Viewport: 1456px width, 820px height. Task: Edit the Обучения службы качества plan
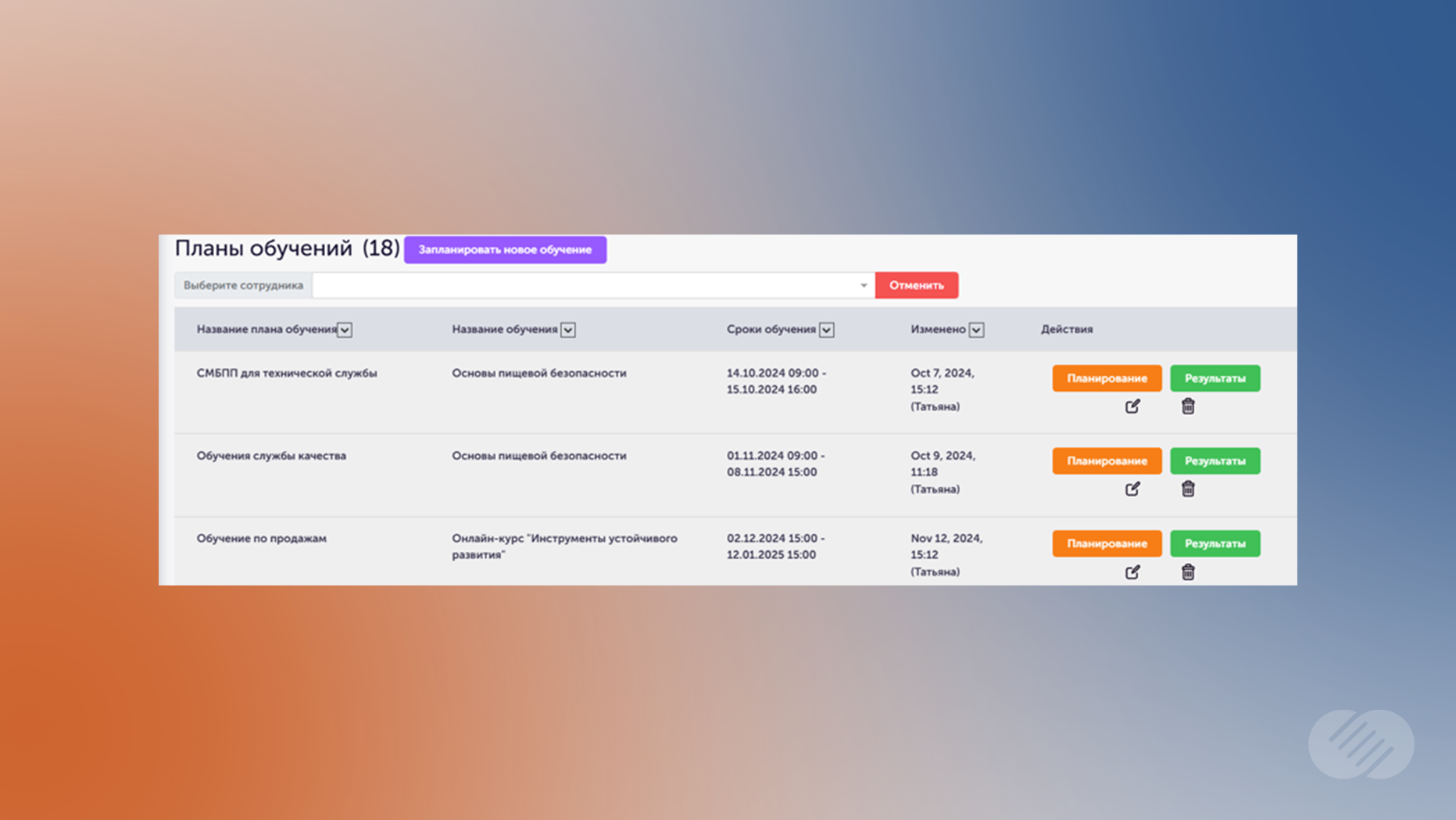coord(1132,489)
